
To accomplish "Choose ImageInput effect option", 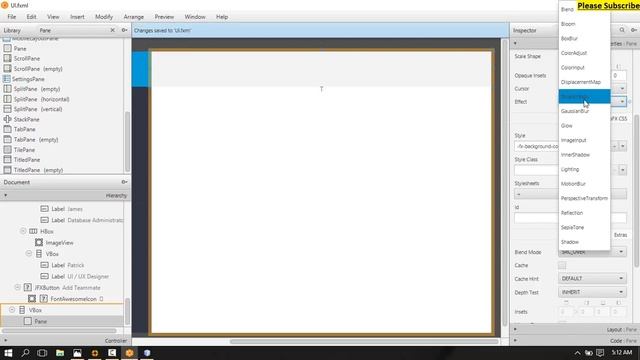I will pos(584,140).
